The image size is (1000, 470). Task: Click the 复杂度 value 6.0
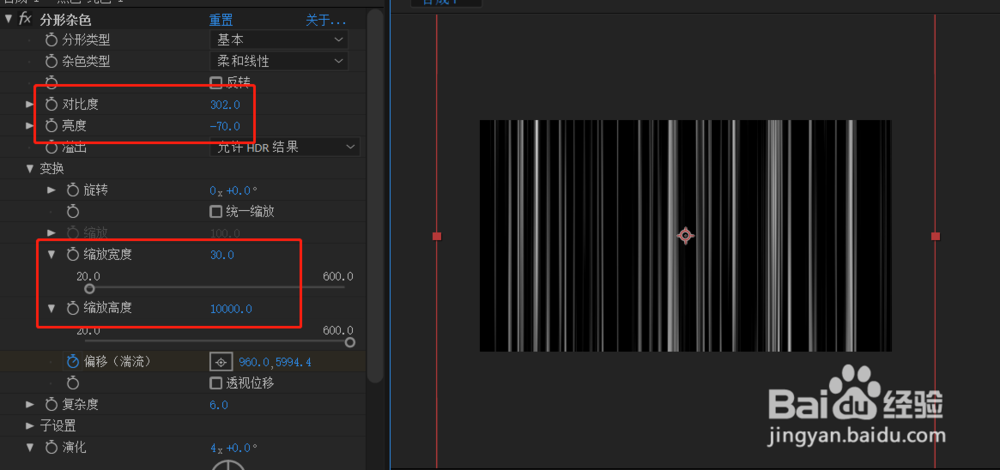point(219,404)
